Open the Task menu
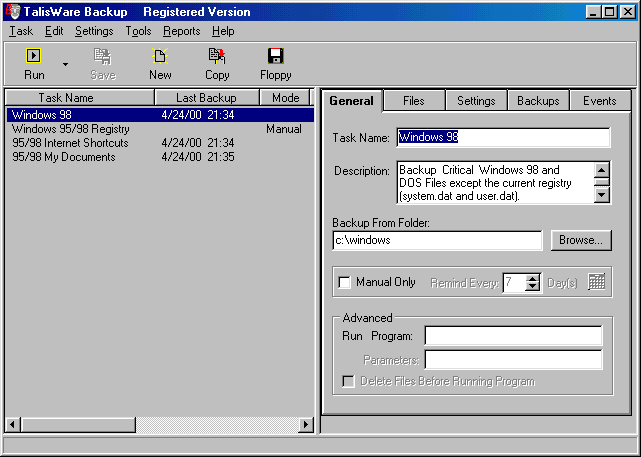641x457 pixels. (x=21, y=31)
